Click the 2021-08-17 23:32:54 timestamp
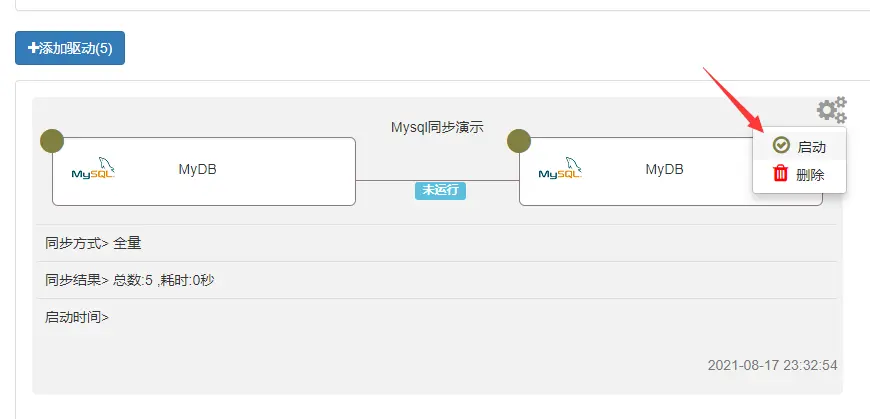The width and height of the screenshot is (870, 419). [772, 365]
